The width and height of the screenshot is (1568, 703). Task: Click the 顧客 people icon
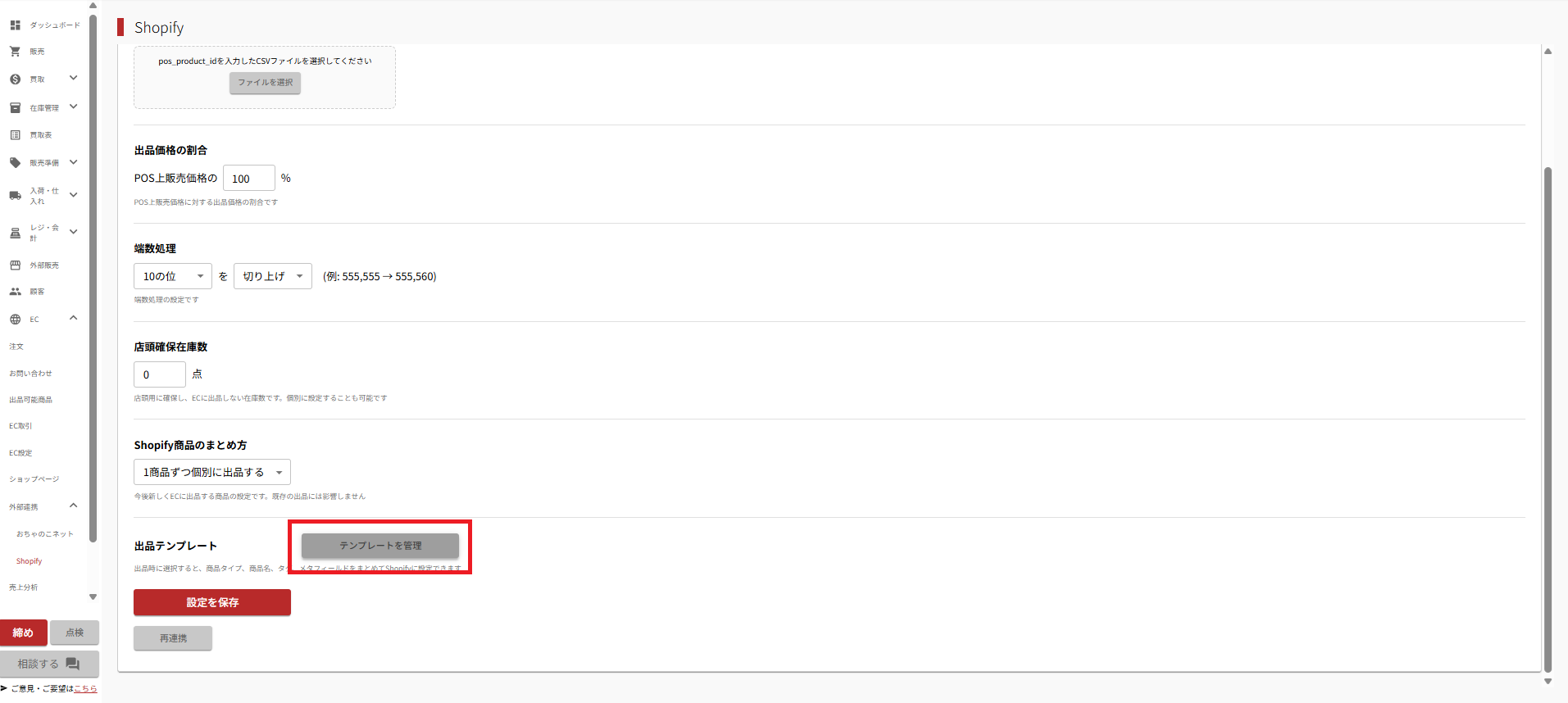pyautogui.click(x=15, y=292)
